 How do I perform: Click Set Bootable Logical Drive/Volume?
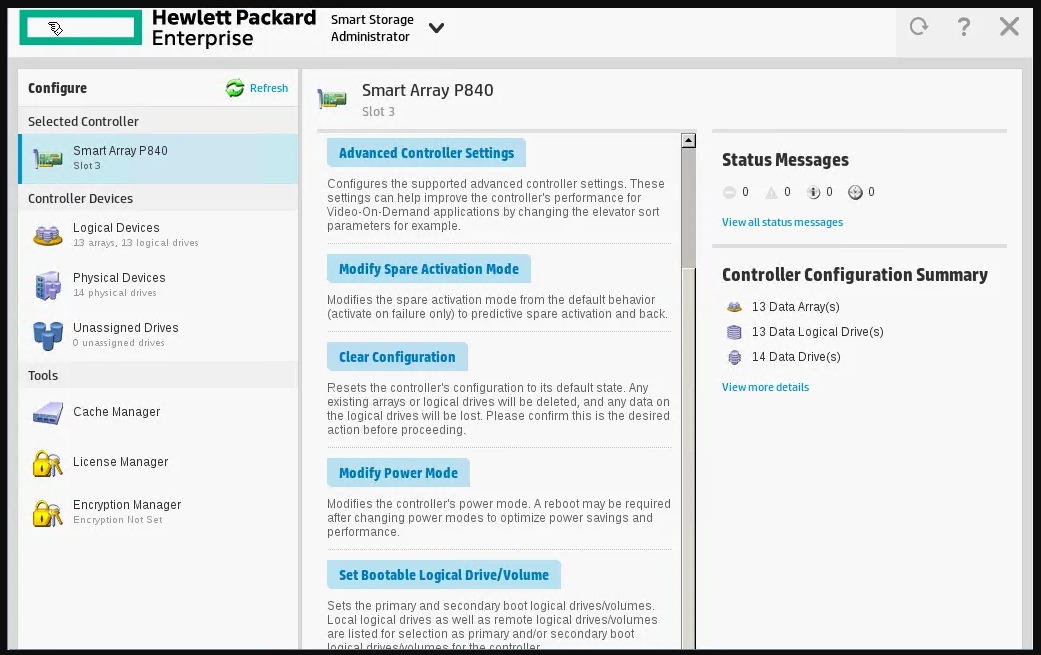[443, 575]
